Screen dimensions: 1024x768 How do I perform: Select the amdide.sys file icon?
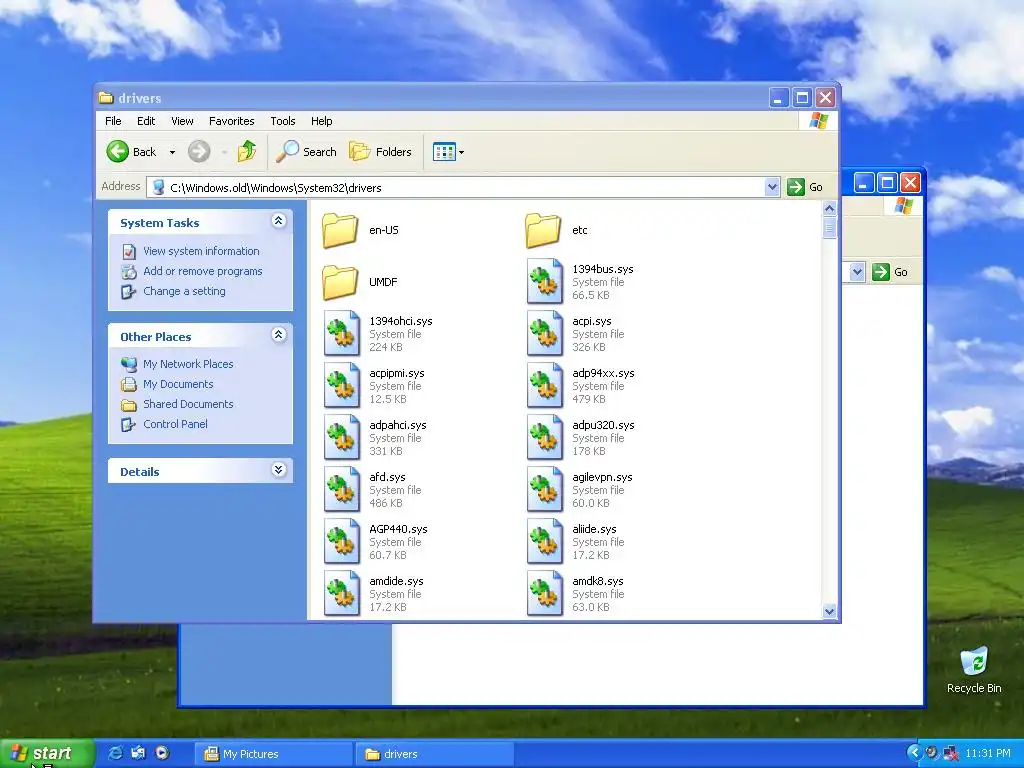342,593
